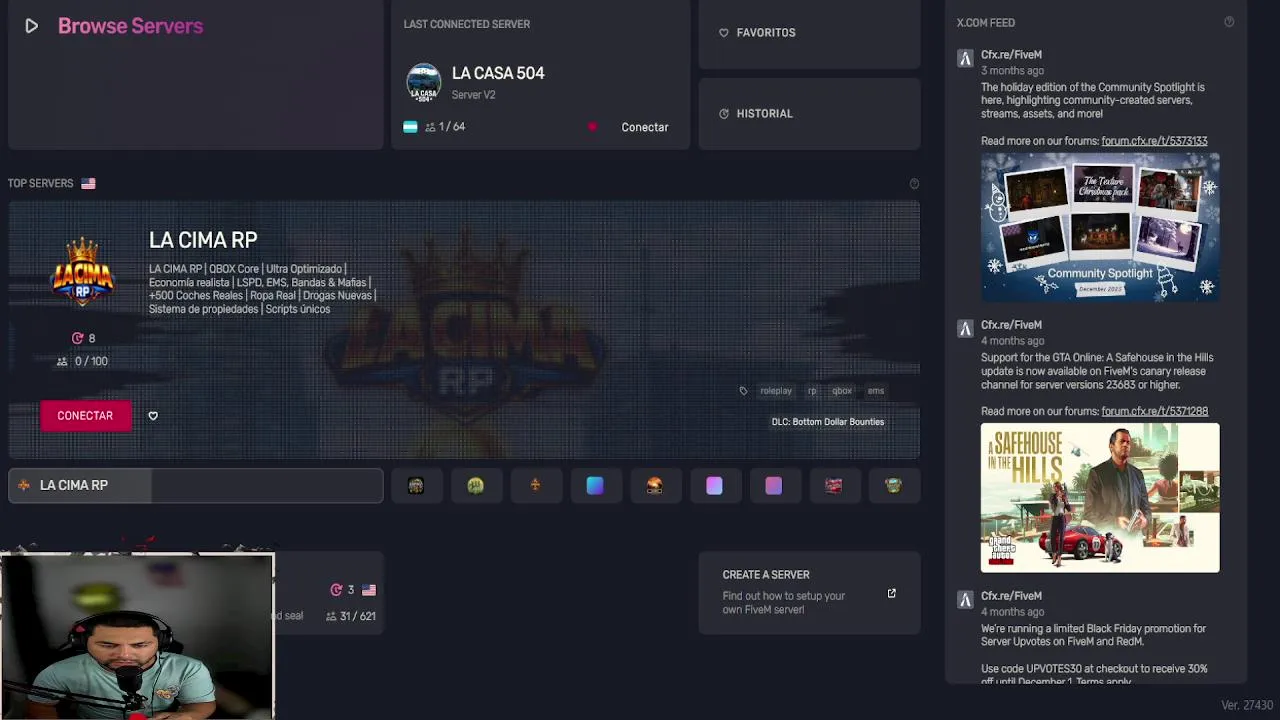Click the play icon beside Browse Servers

tap(31, 26)
